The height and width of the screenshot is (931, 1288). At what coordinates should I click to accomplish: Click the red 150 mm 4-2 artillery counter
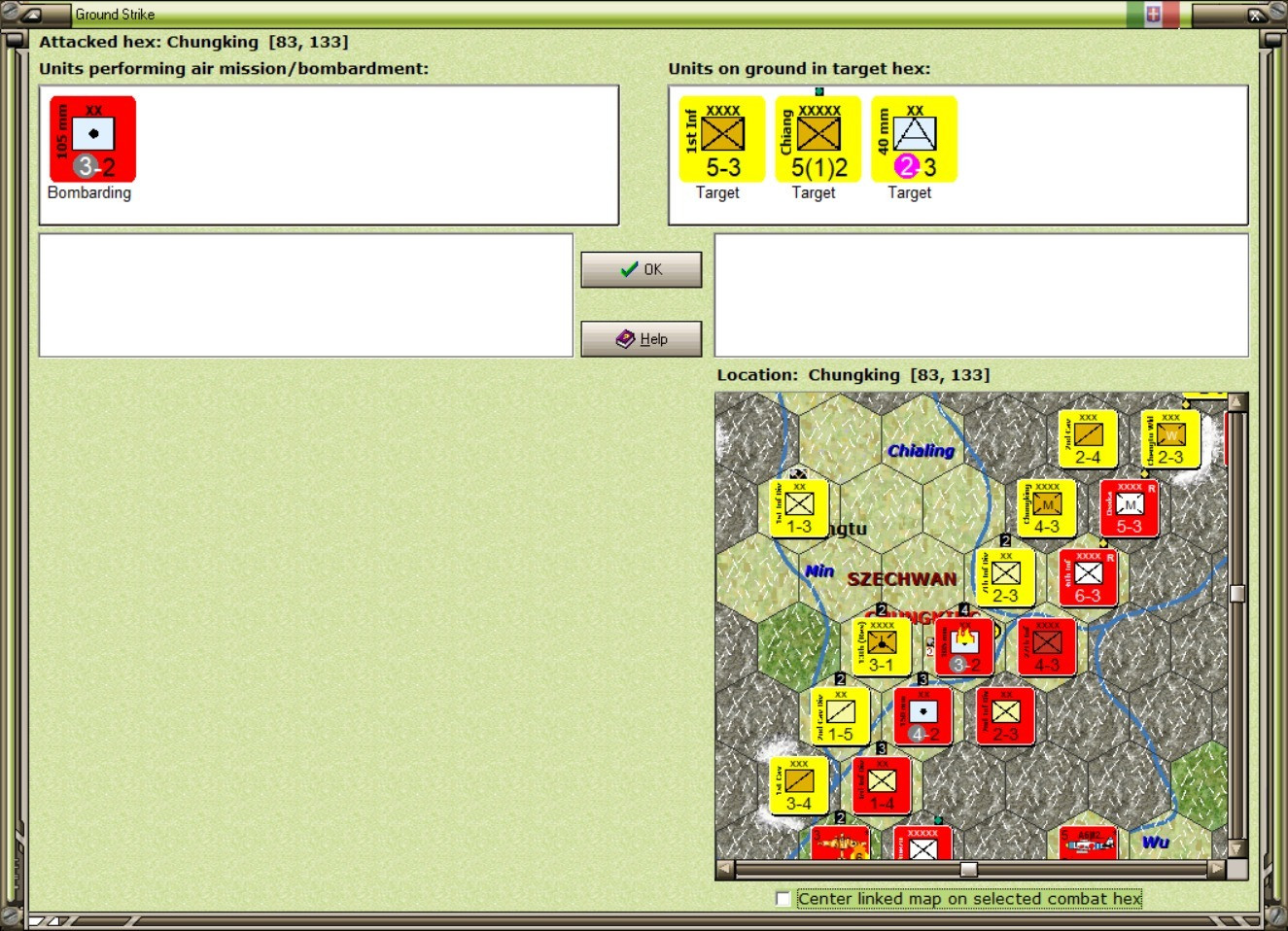(x=923, y=716)
